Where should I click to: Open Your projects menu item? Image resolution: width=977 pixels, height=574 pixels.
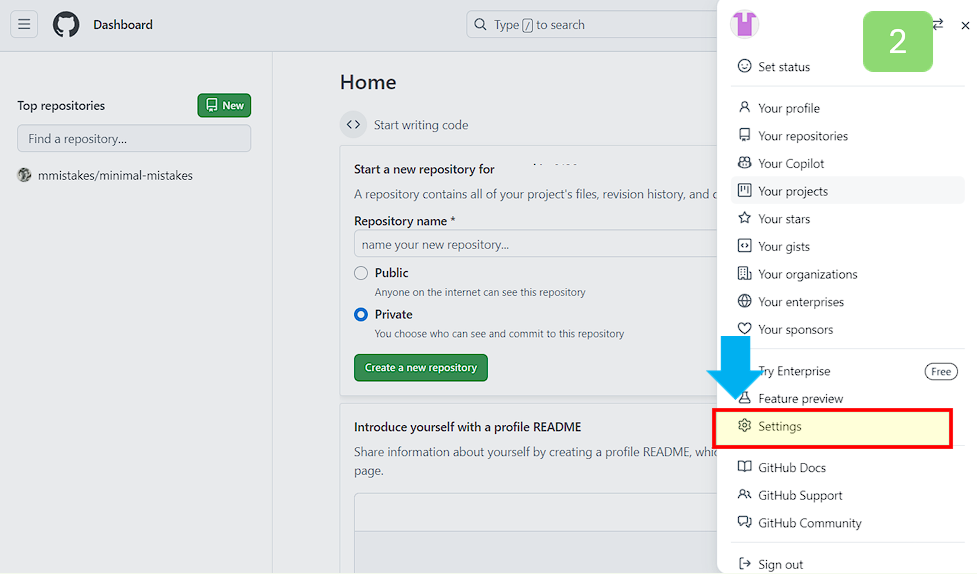(x=847, y=191)
